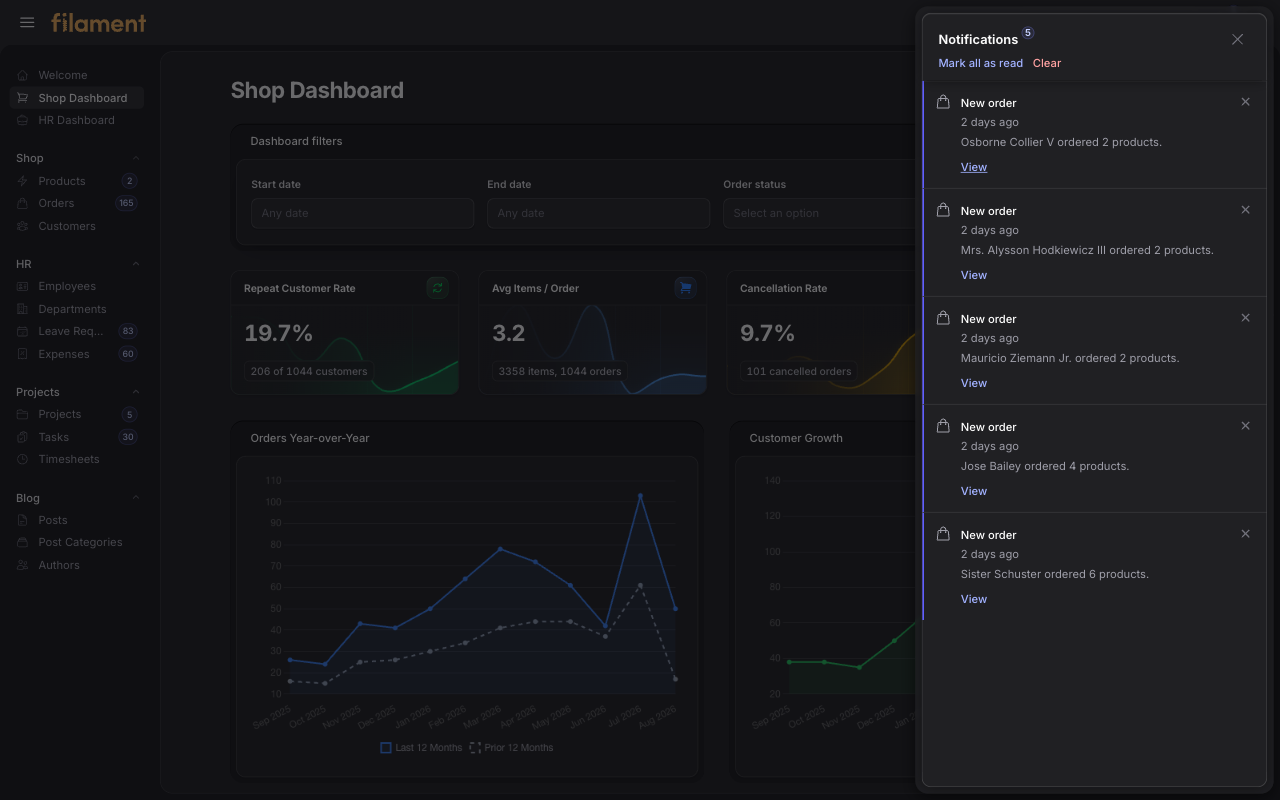View Jose Bailey order

973,491
